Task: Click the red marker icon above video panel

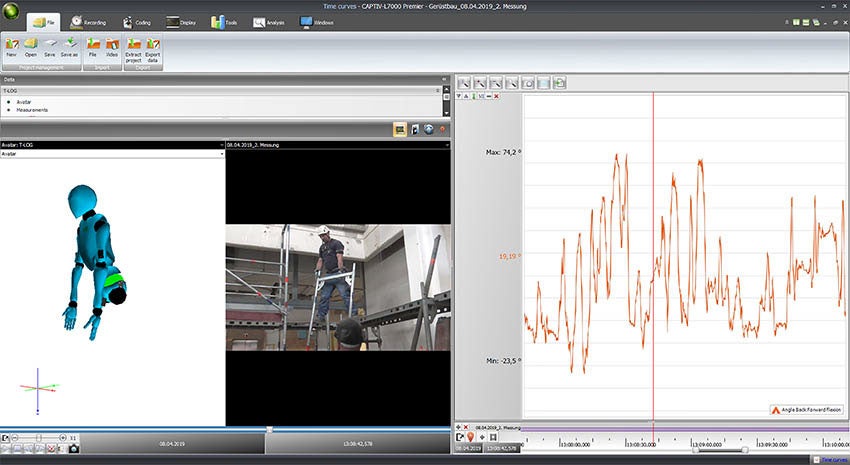Action: 442,129
